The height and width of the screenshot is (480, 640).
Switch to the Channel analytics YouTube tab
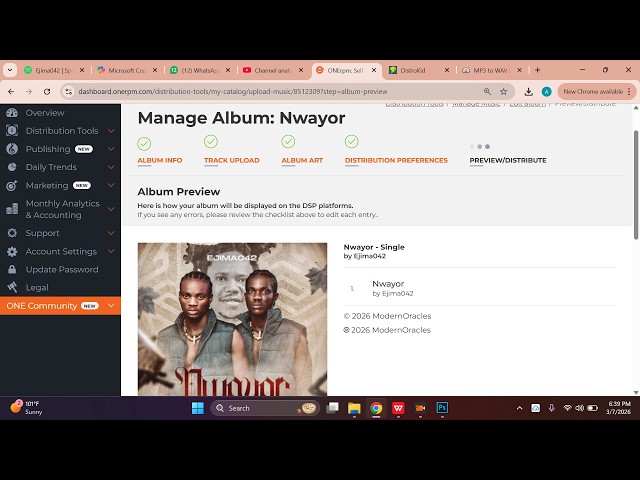coord(273,70)
